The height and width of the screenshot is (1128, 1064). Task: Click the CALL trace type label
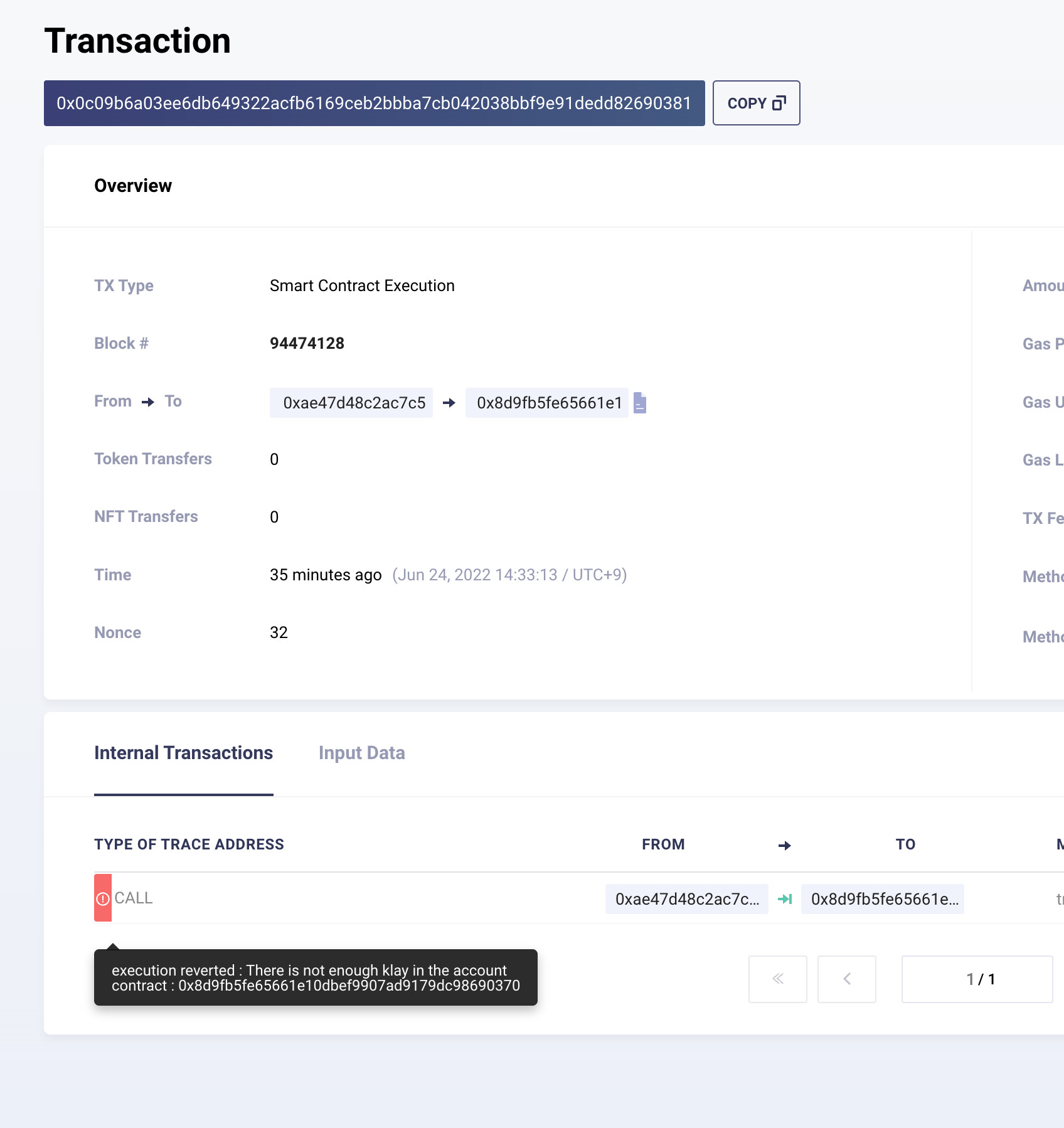point(134,898)
